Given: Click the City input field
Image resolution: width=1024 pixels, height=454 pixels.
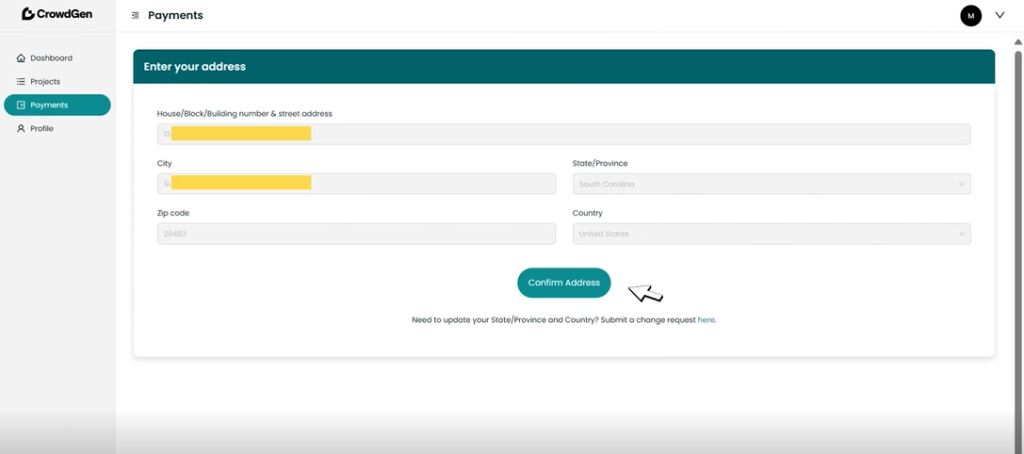Looking at the screenshot, I should 357,184.
